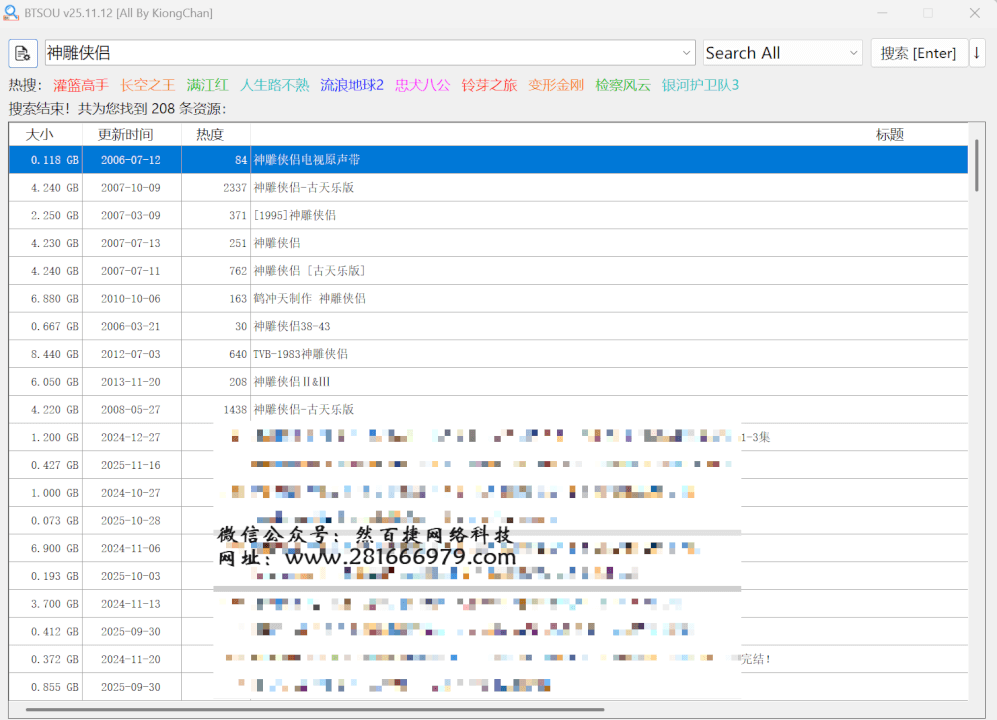This screenshot has width=997, height=720.
Task: Click the 标题 column header
Action: [889, 134]
